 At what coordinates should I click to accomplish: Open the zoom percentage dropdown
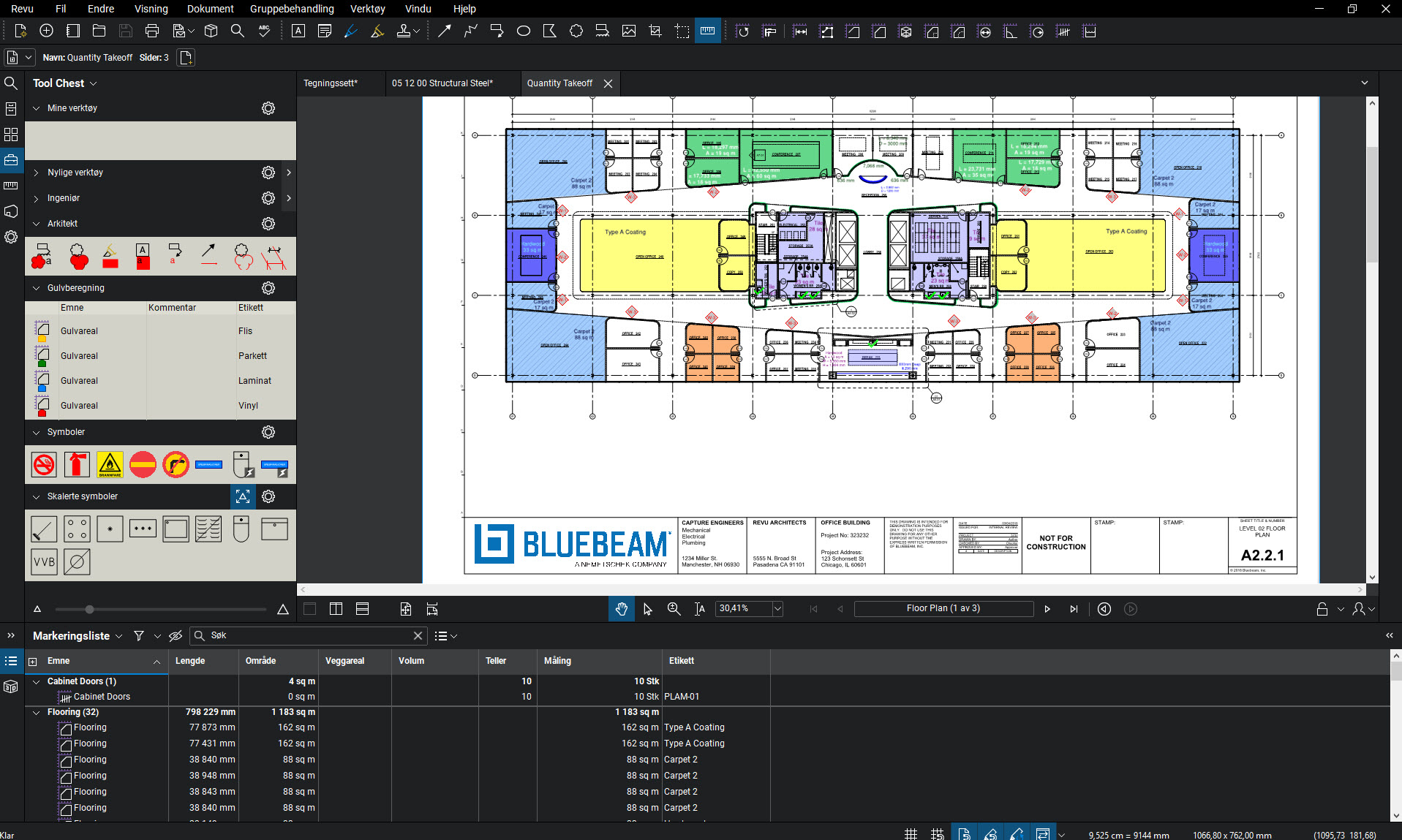[x=777, y=608]
